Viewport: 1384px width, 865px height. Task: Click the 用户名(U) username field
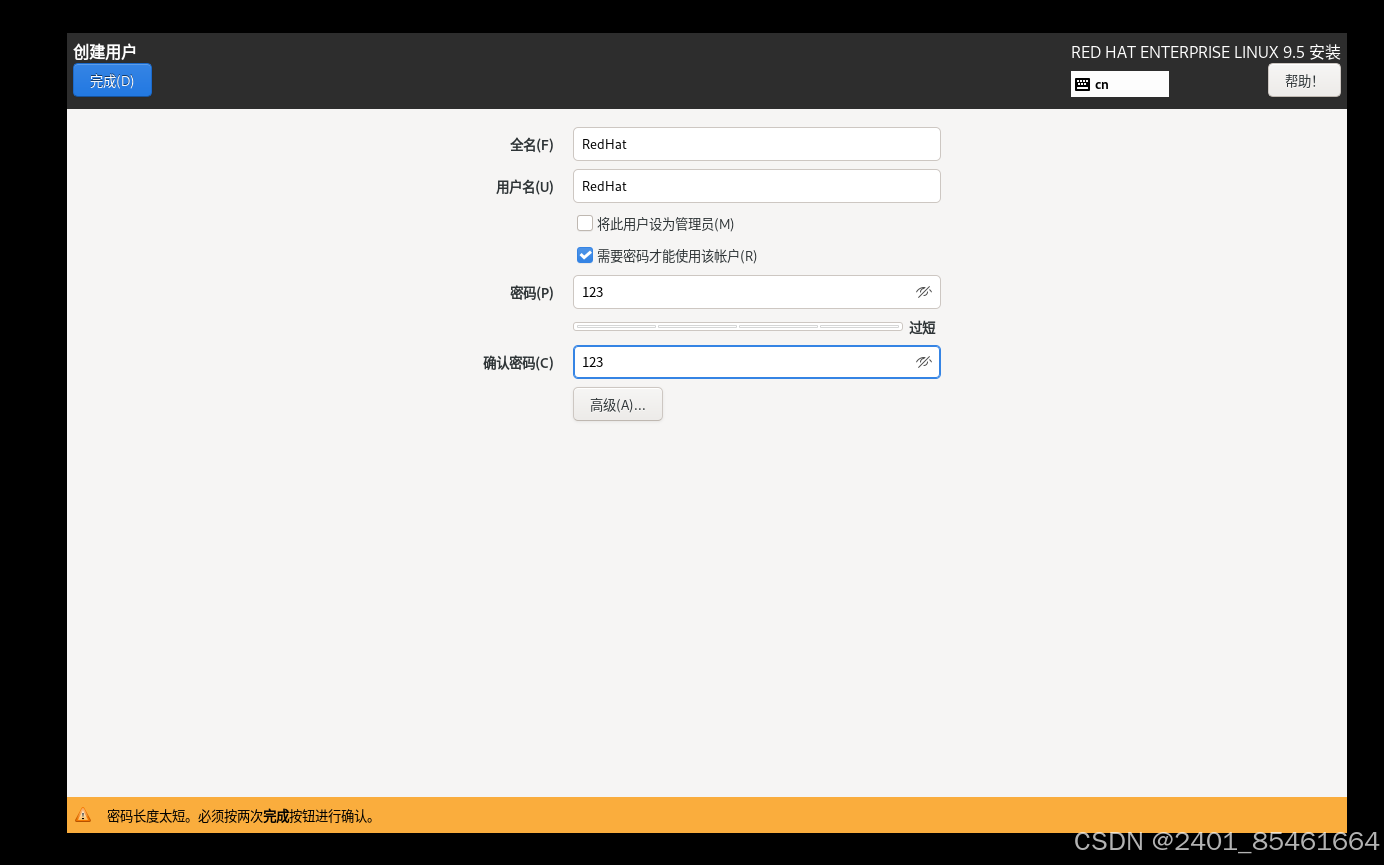[756, 186]
